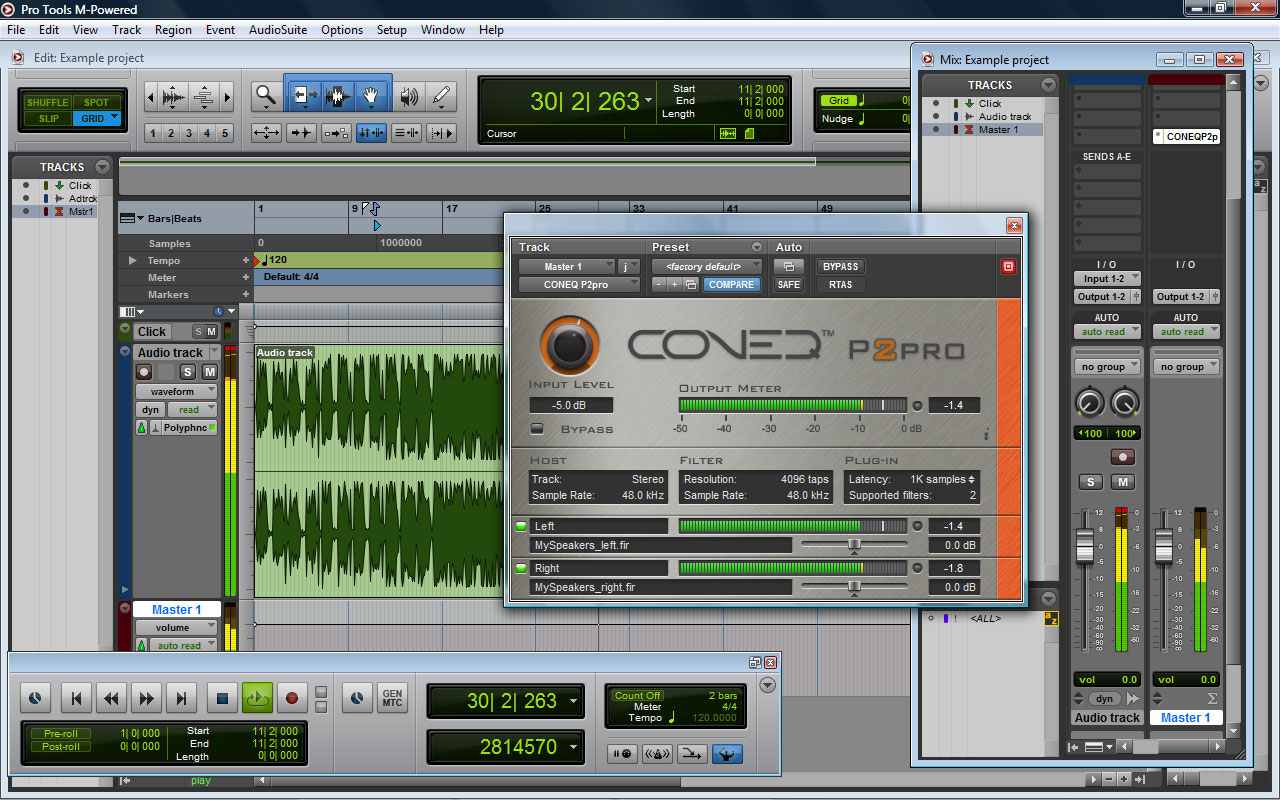Toggle the Left channel green enable LED
The height and width of the screenshot is (800, 1280).
[520, 526]
